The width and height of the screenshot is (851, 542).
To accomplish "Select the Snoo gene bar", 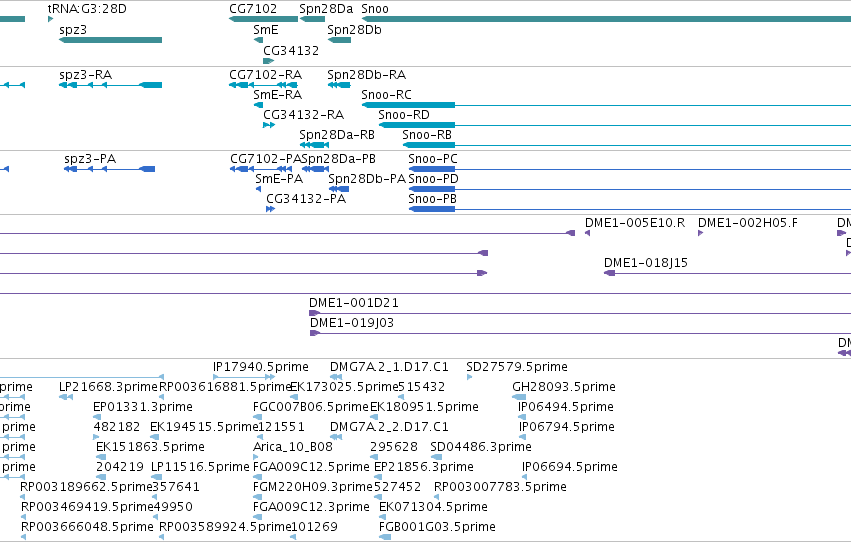I will point(606,20).
